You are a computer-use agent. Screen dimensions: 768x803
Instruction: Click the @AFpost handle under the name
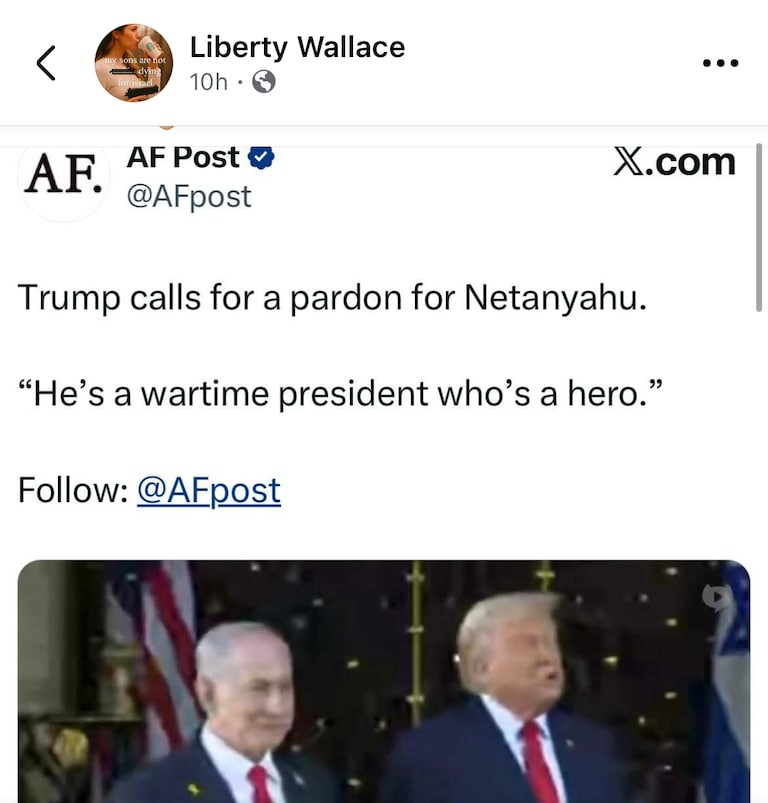click(189, 197)
